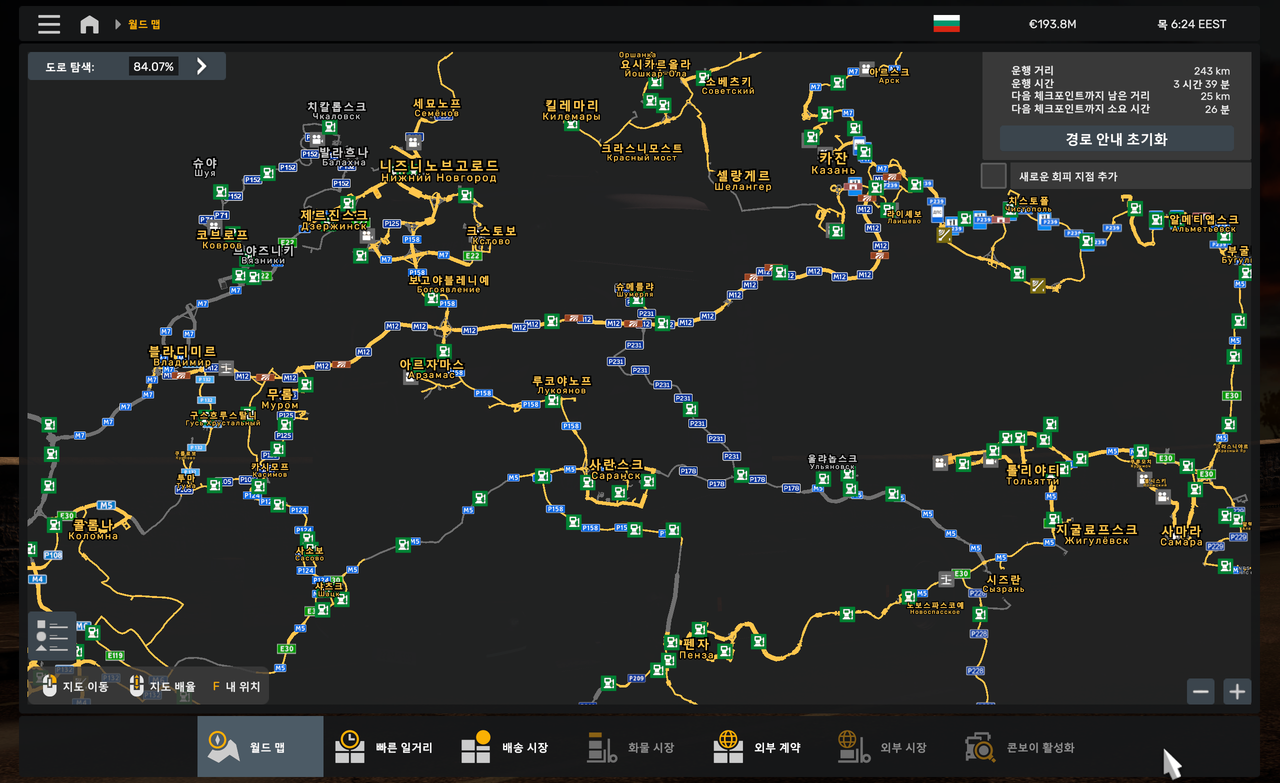Select viewpoint camera icon beside 발라흐나
This screenshot has width=1280, height=783.
(x=316, y=140)
